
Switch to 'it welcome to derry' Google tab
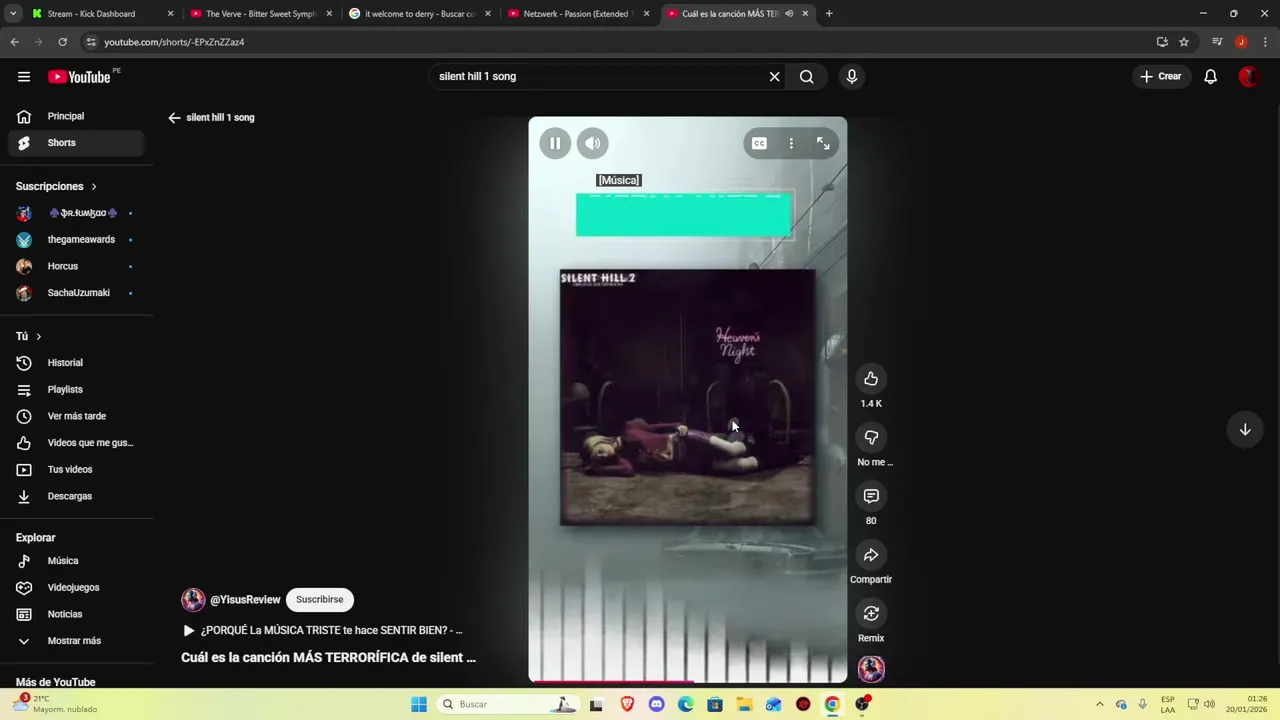[419, 14]
